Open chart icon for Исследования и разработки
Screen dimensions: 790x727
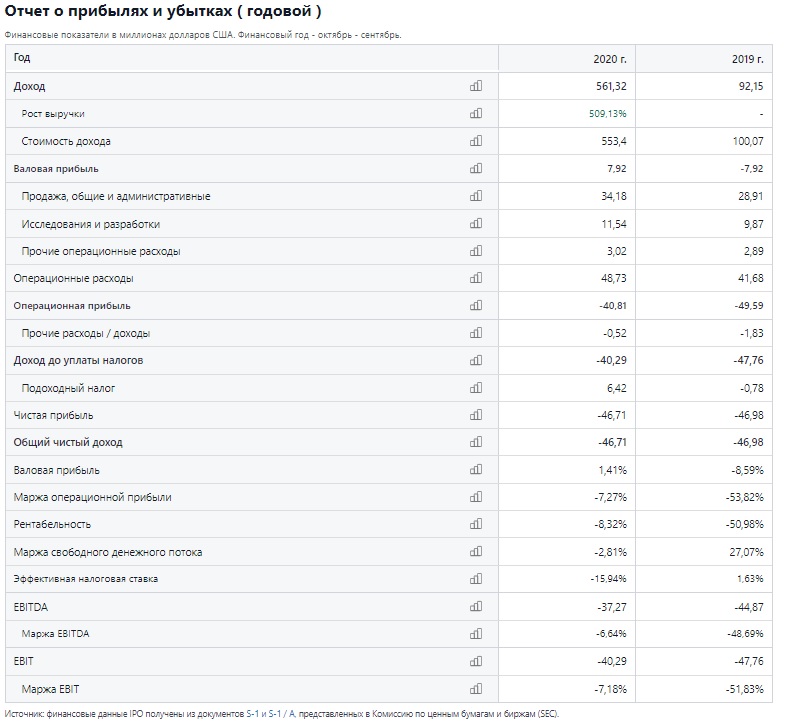click(x=476, y=223)
